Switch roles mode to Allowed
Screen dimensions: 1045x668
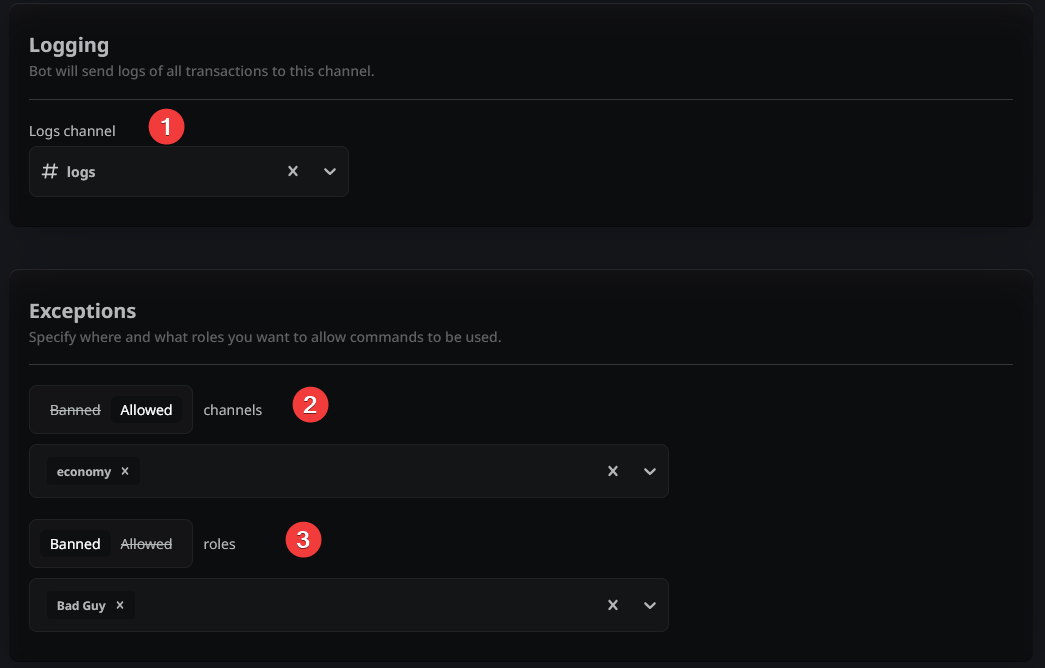click(x=146, y=544)
